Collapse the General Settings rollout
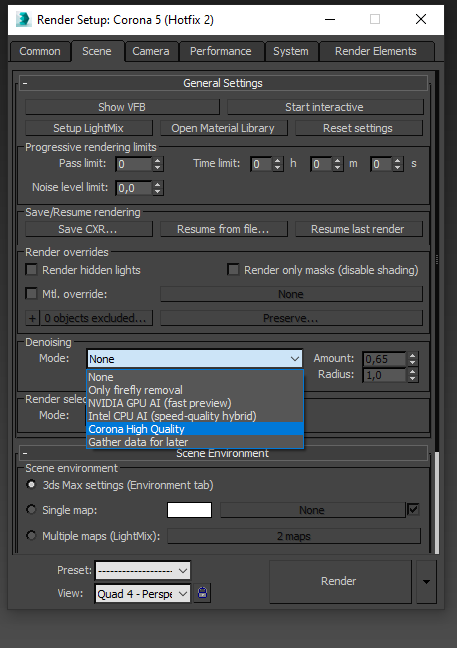Image resolution: width=457 pixels, height=648 pixels. click(25, 83)
